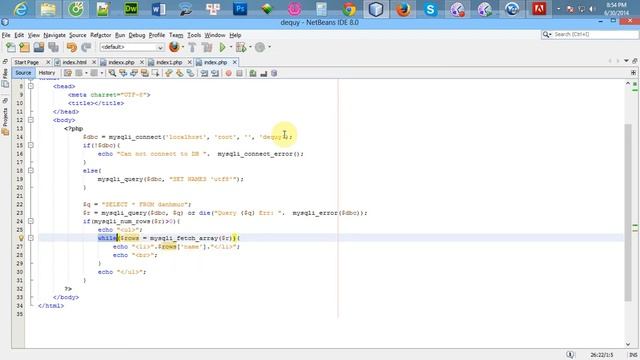Open the Profile Project dropdown arrow
The image size is (640, 360).
[x=269, y=47]
